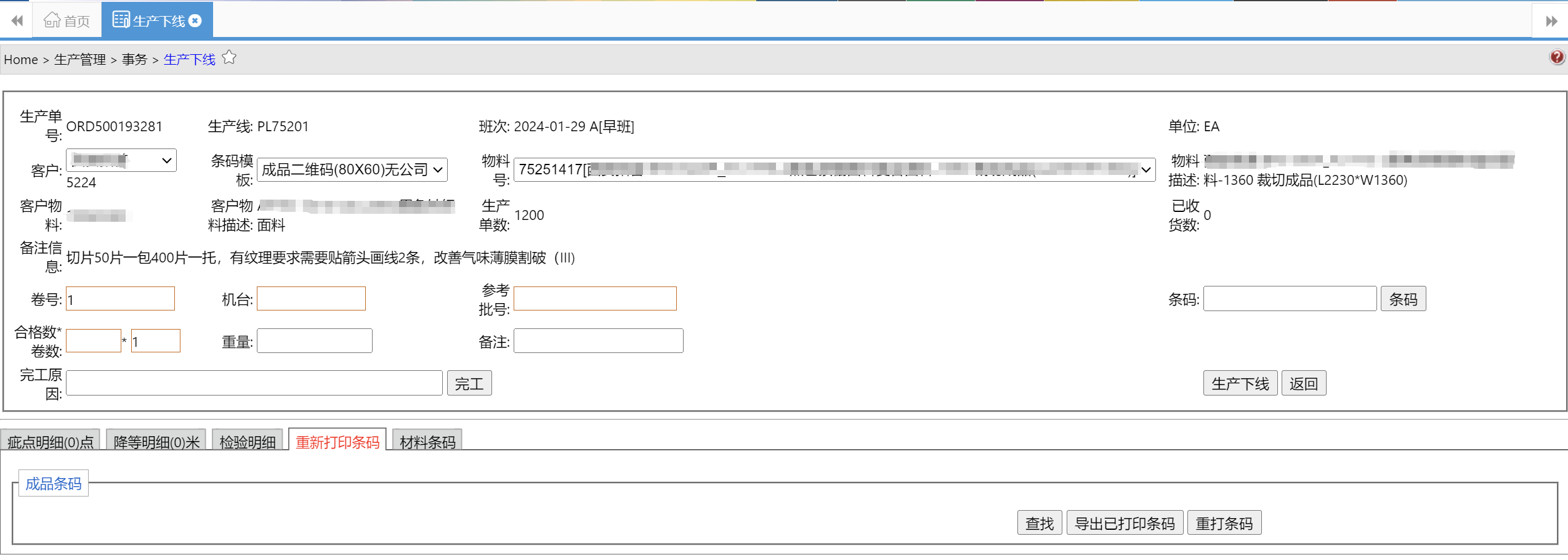
Task: Open the 客户 dropdown
Action: pos(121,160)
